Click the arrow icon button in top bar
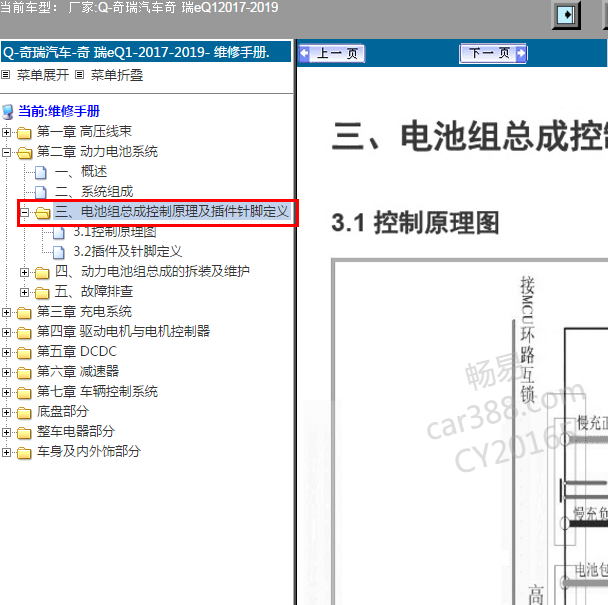Viewport: 608px width, 605px height. tap(566, 15)
